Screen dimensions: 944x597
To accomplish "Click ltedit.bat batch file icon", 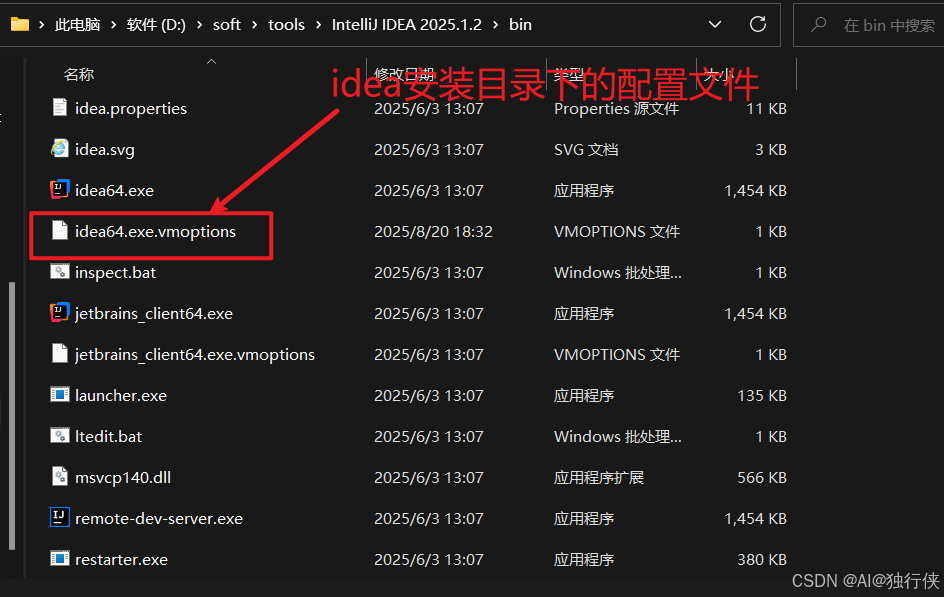I will (60, 435).
